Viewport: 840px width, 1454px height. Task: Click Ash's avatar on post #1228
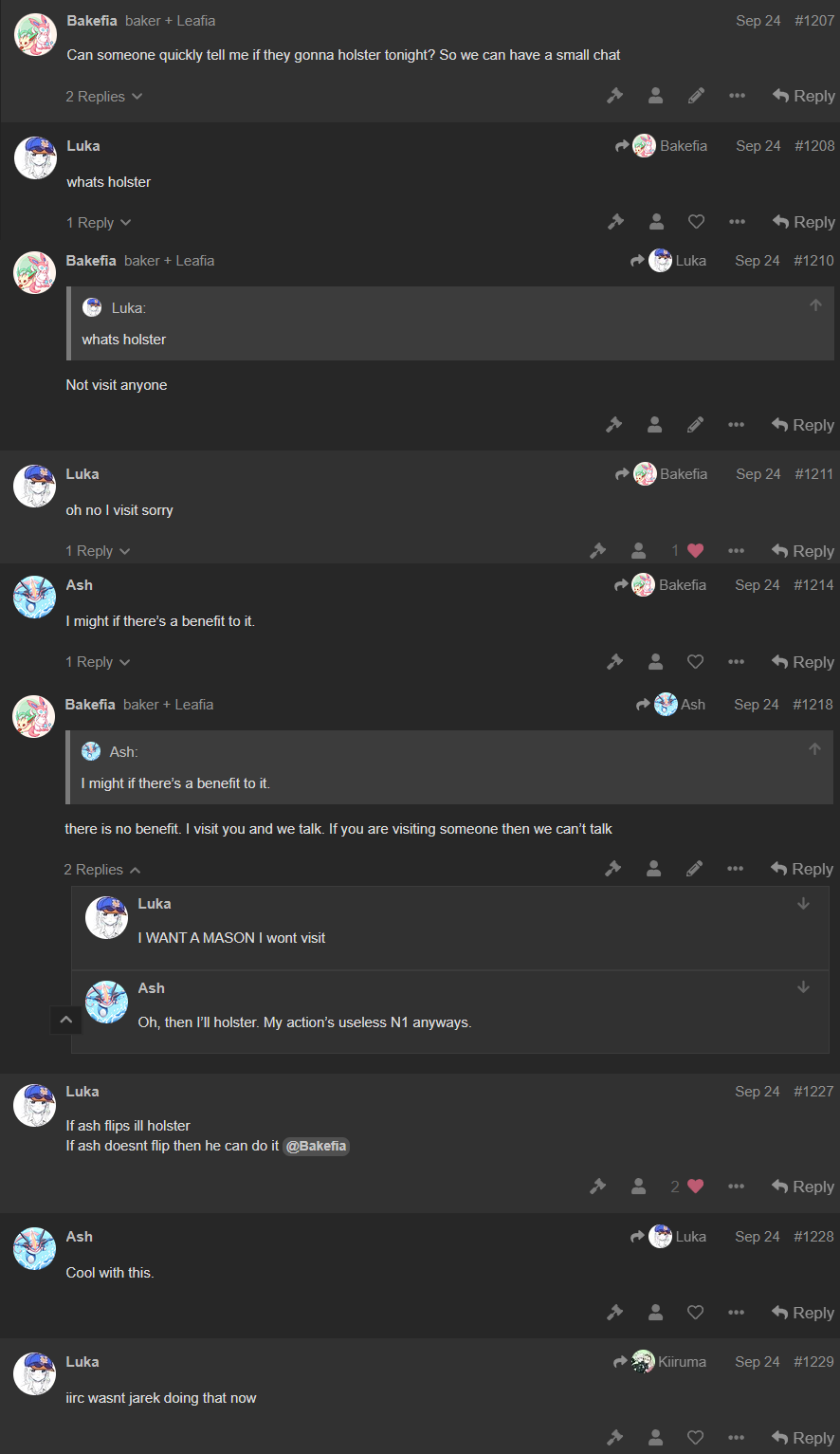pyautogui.click(x=35, y=1249)
